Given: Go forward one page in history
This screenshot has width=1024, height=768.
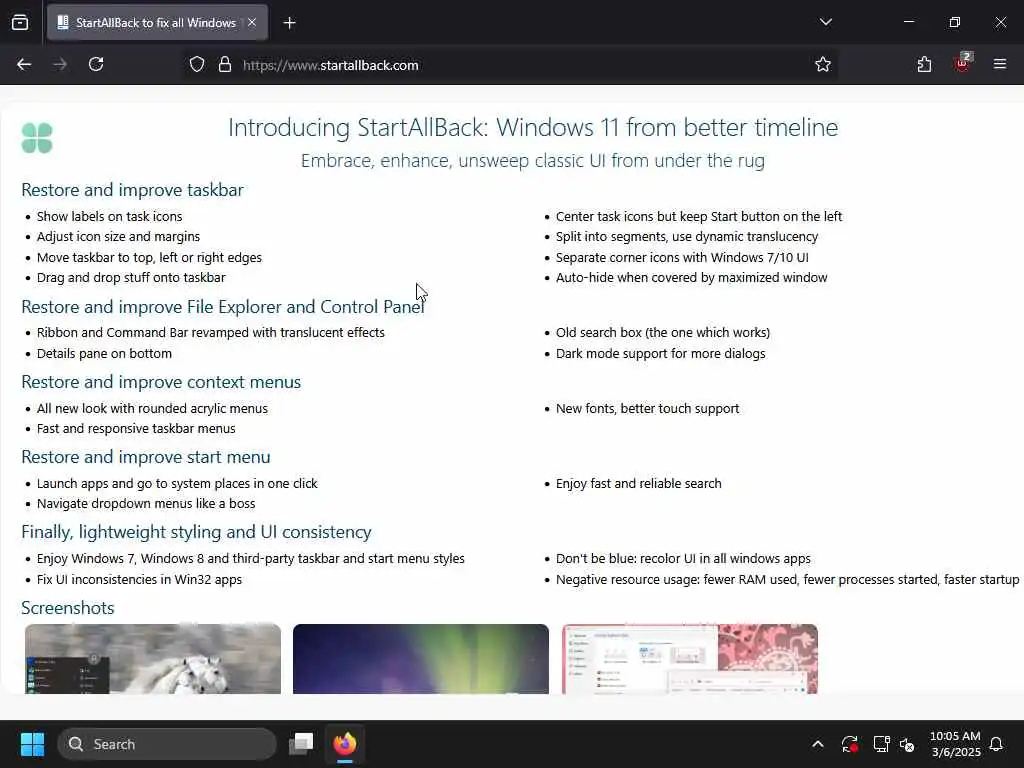Looking at the screenshot, I should click(60, 64).
